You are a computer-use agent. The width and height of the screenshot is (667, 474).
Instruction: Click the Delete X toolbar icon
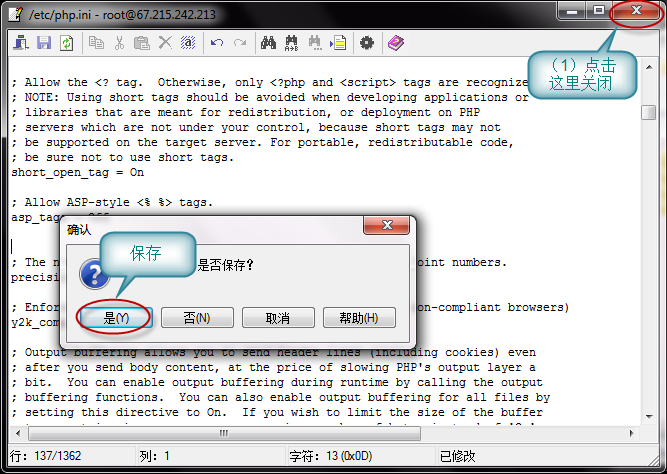pyautogui.click(x=163, y=43)
